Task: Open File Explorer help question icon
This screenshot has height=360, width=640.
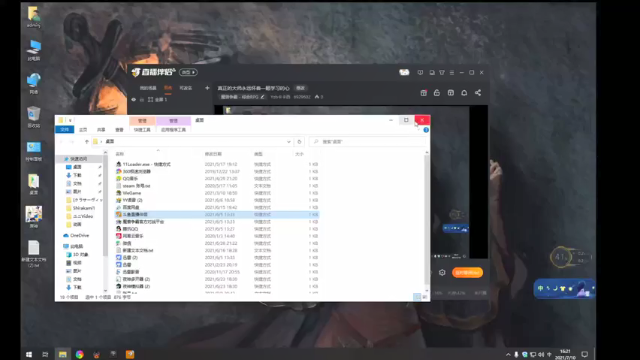Action: tap(426, 130)
